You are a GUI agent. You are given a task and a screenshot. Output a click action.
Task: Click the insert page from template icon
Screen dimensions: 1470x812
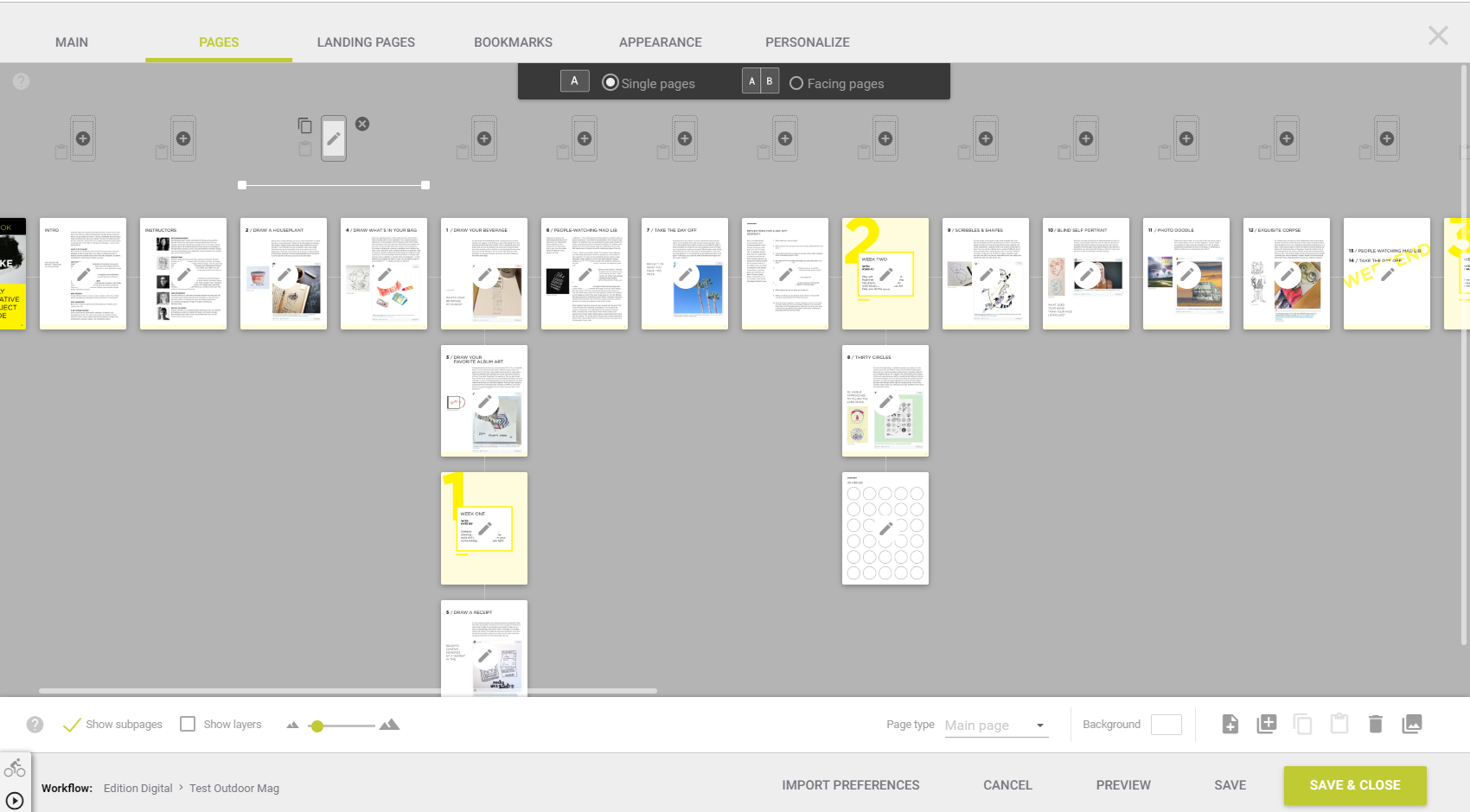click(x=1267, y=724)
